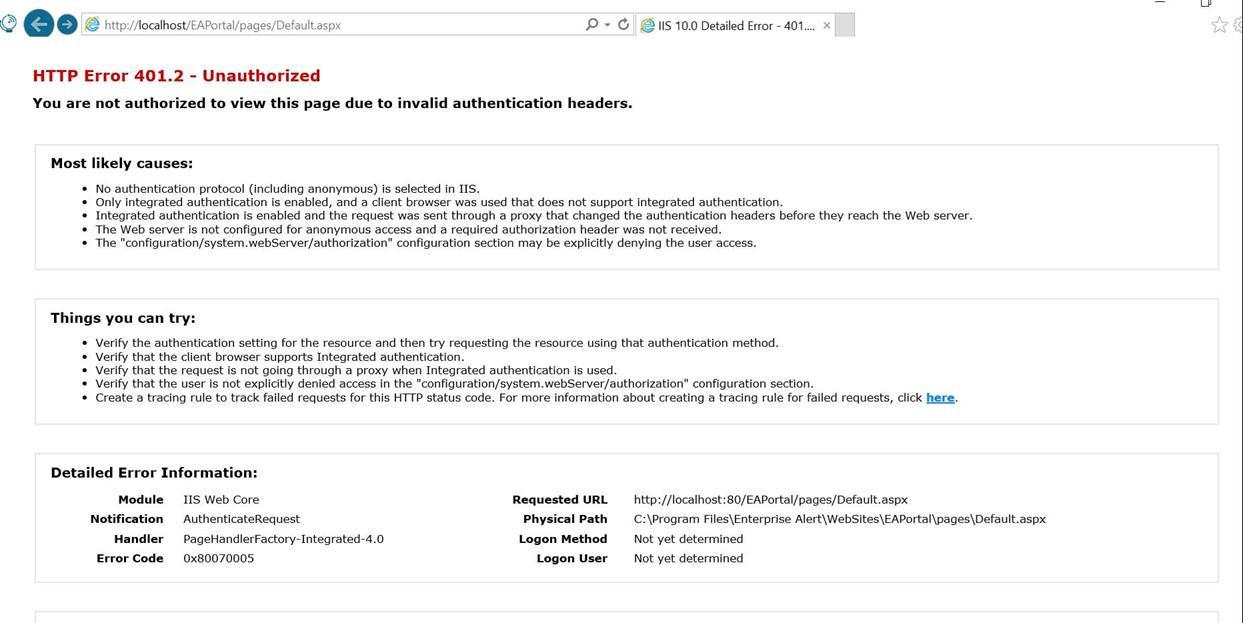The image size is (1243, 623).
Task: Click the Logon Method 'Not yet determined' value
Action: click(x=688, y=539)
